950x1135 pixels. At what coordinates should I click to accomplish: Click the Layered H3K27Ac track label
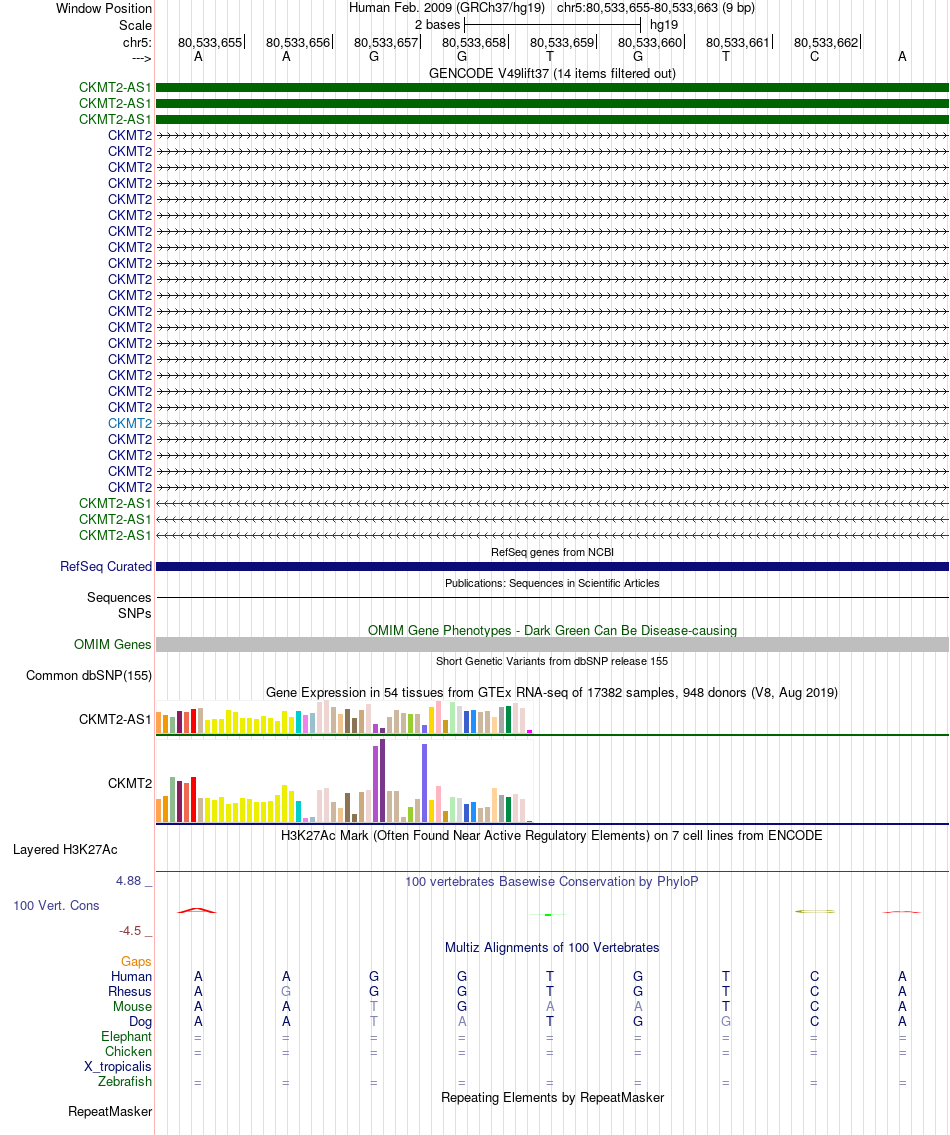pyautogui.click(x=65, y=850)
